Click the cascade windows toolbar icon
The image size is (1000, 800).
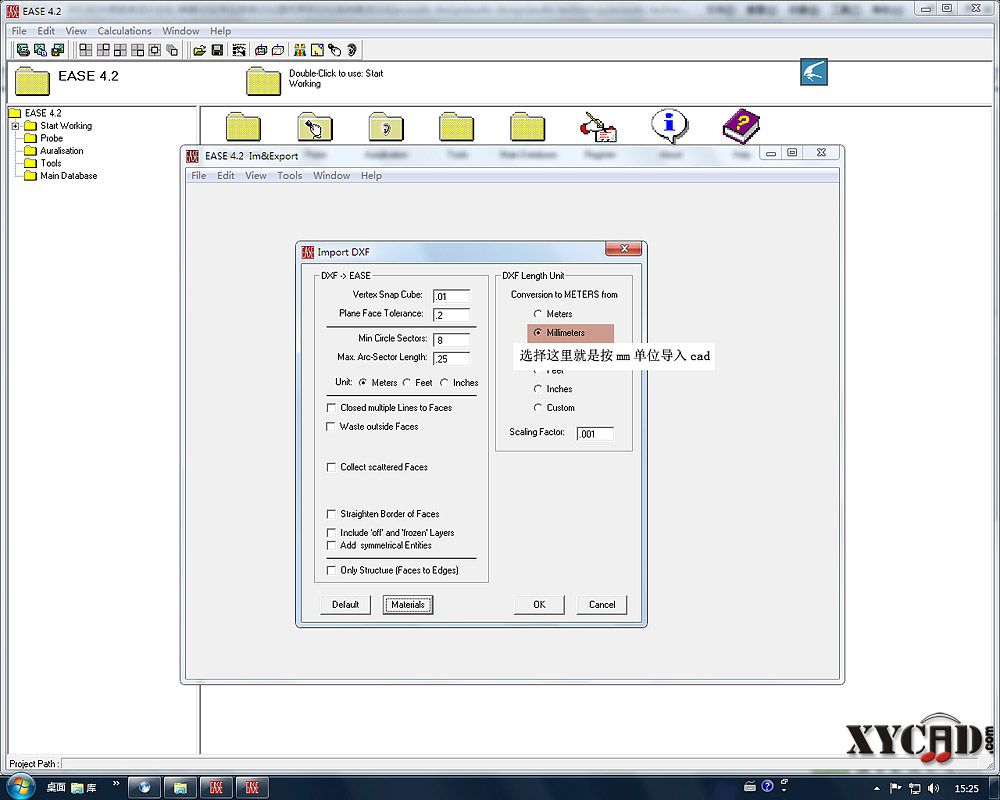click(x=172, y=50)
